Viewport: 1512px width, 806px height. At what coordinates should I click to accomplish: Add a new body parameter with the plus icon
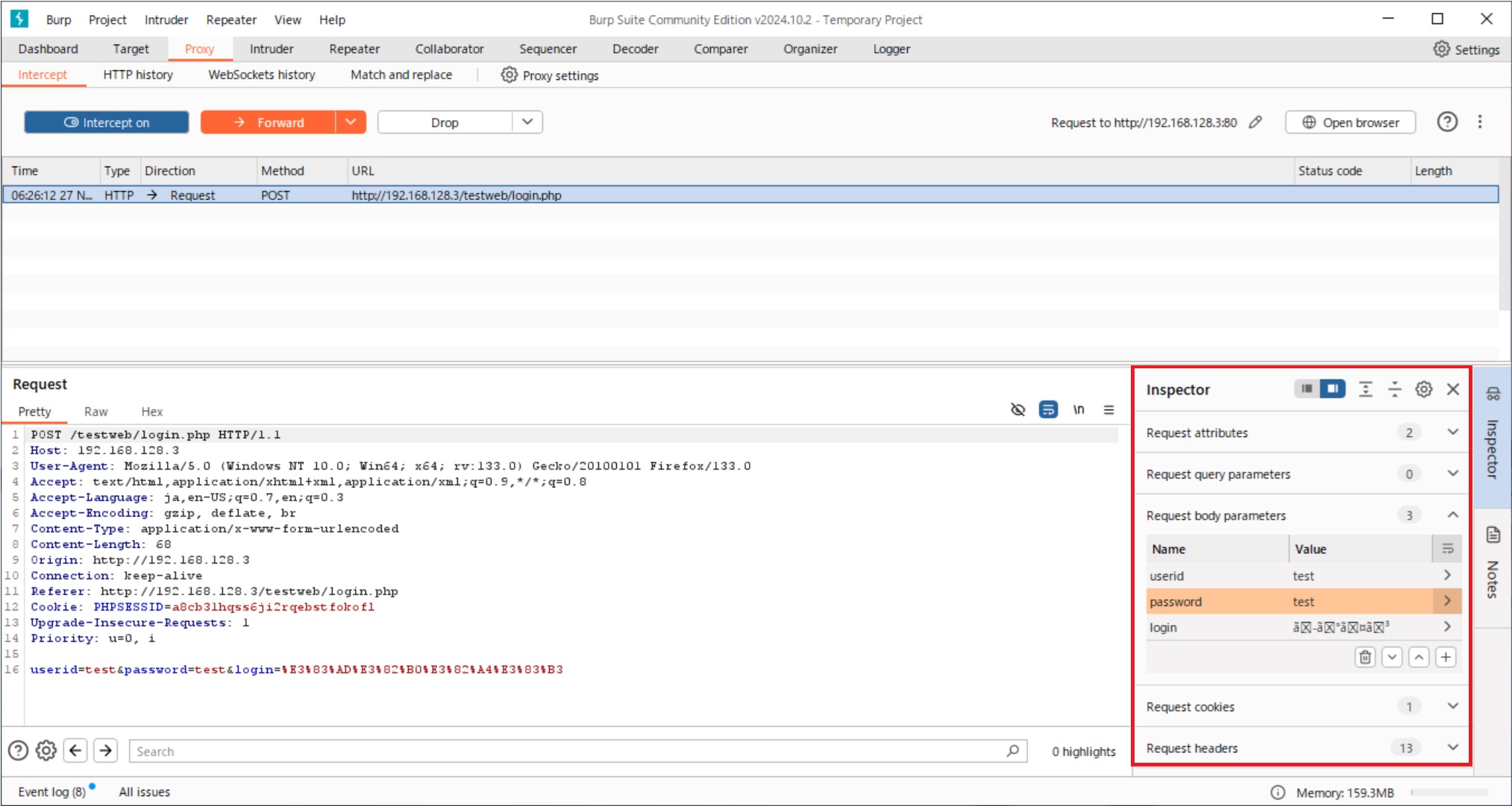(x=1446, y=657)
